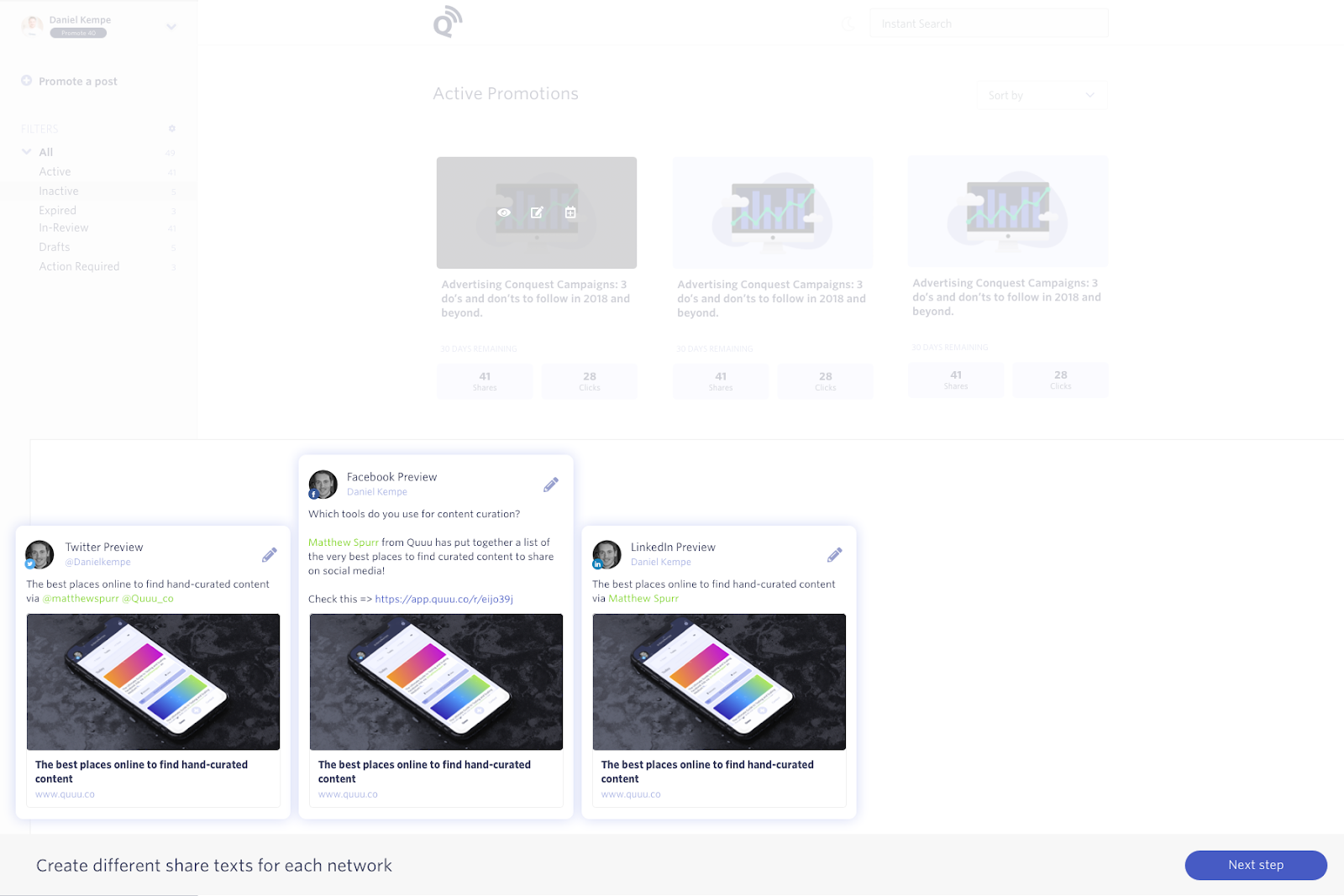Viewport: 1344px width, 896px height.
Task: Click edit icon on first promotion thumbnail
Action: point(537,212)
